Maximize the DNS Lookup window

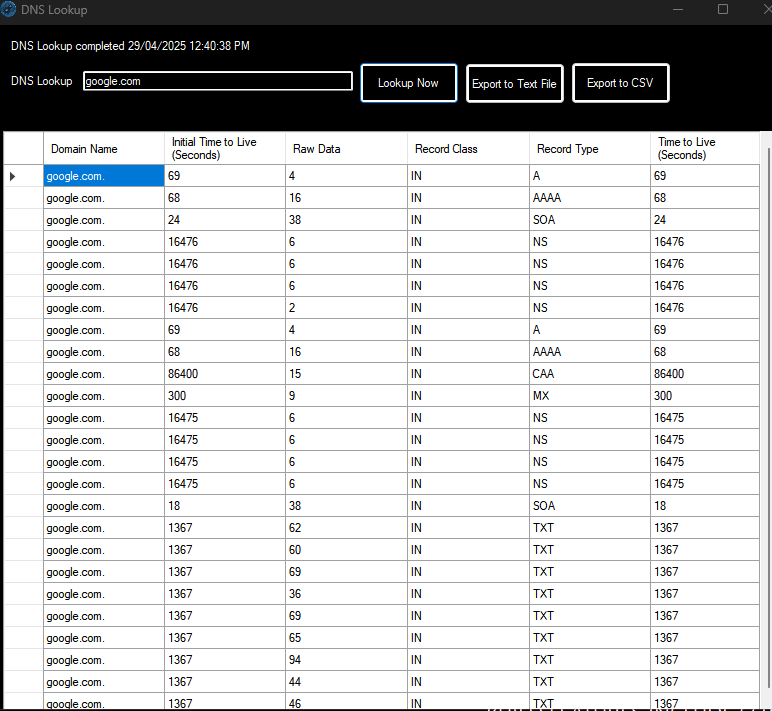click(x=723, y=9)
